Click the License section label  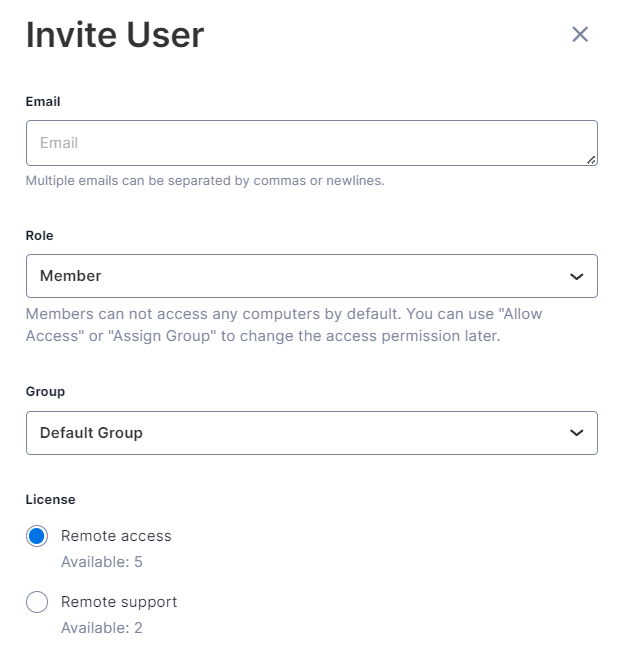50,499
